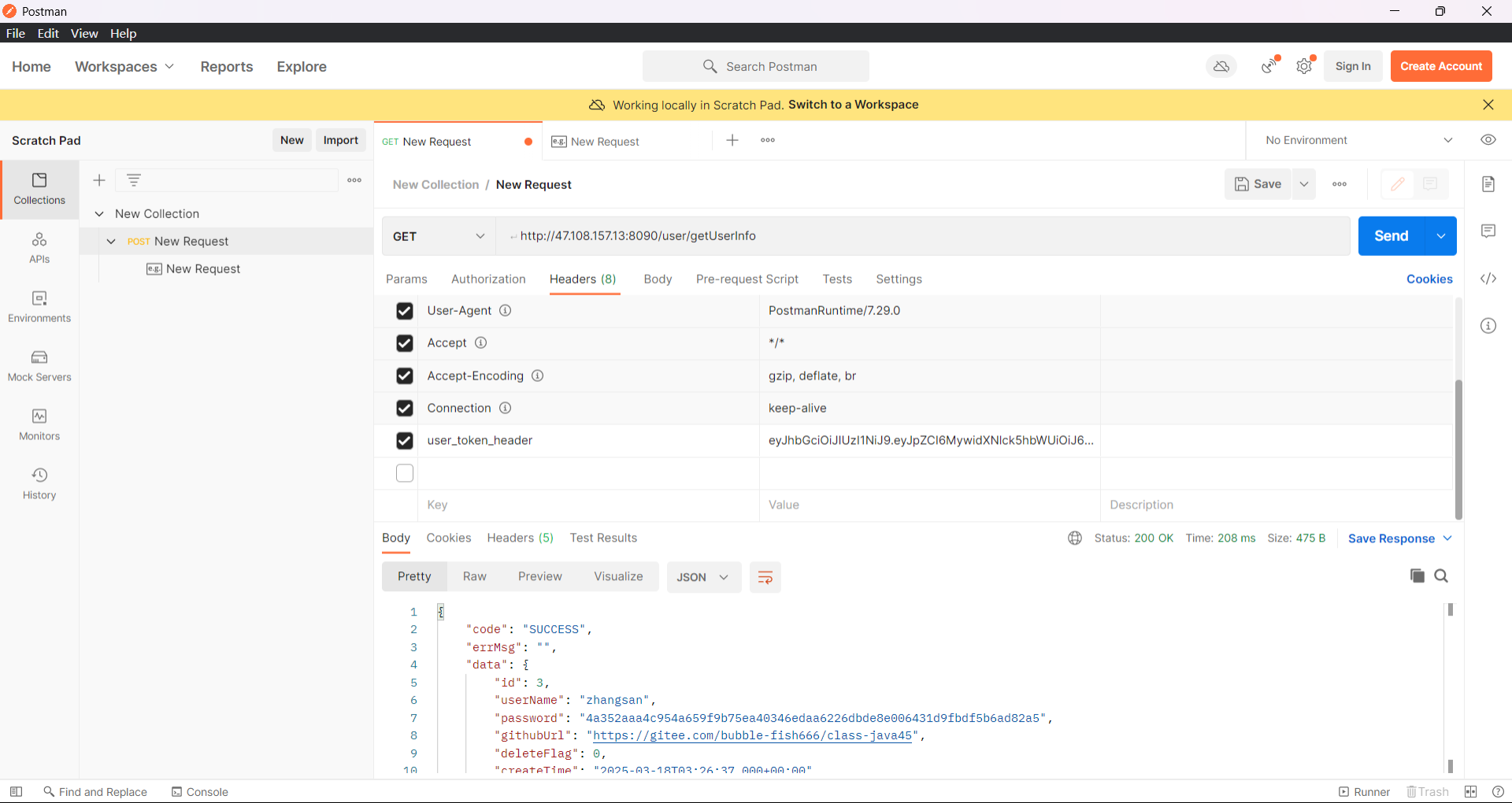Search the response body with magnifier icon
The image size is (1512, 803).
1441,575
